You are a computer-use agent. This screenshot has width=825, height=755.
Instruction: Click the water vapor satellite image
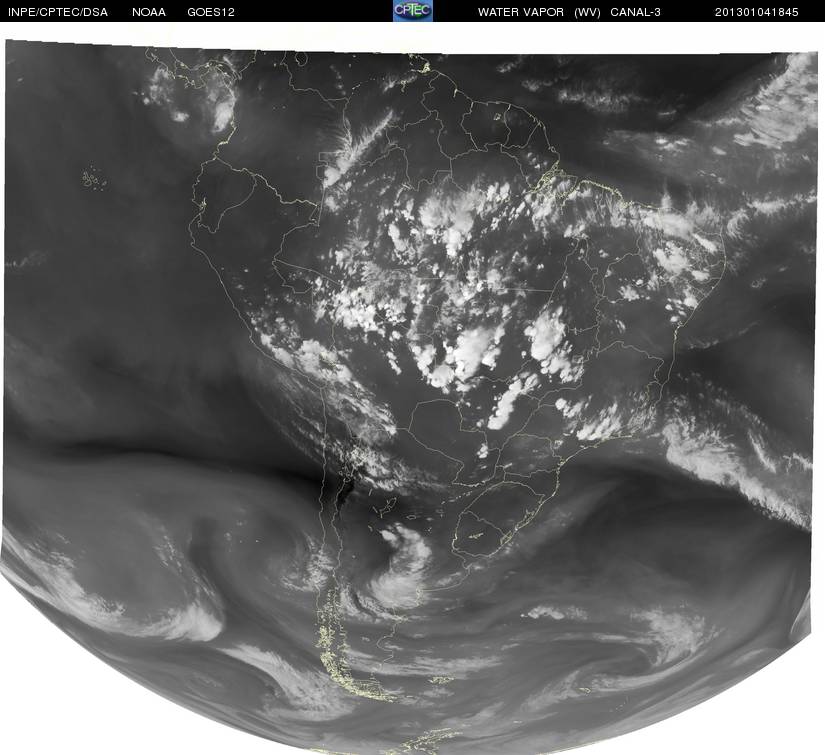tap(408, 397)
